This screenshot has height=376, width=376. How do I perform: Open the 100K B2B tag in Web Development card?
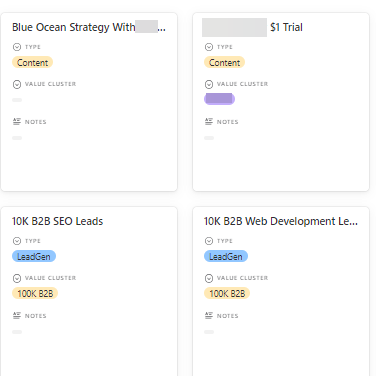click(x=227, y=293)
